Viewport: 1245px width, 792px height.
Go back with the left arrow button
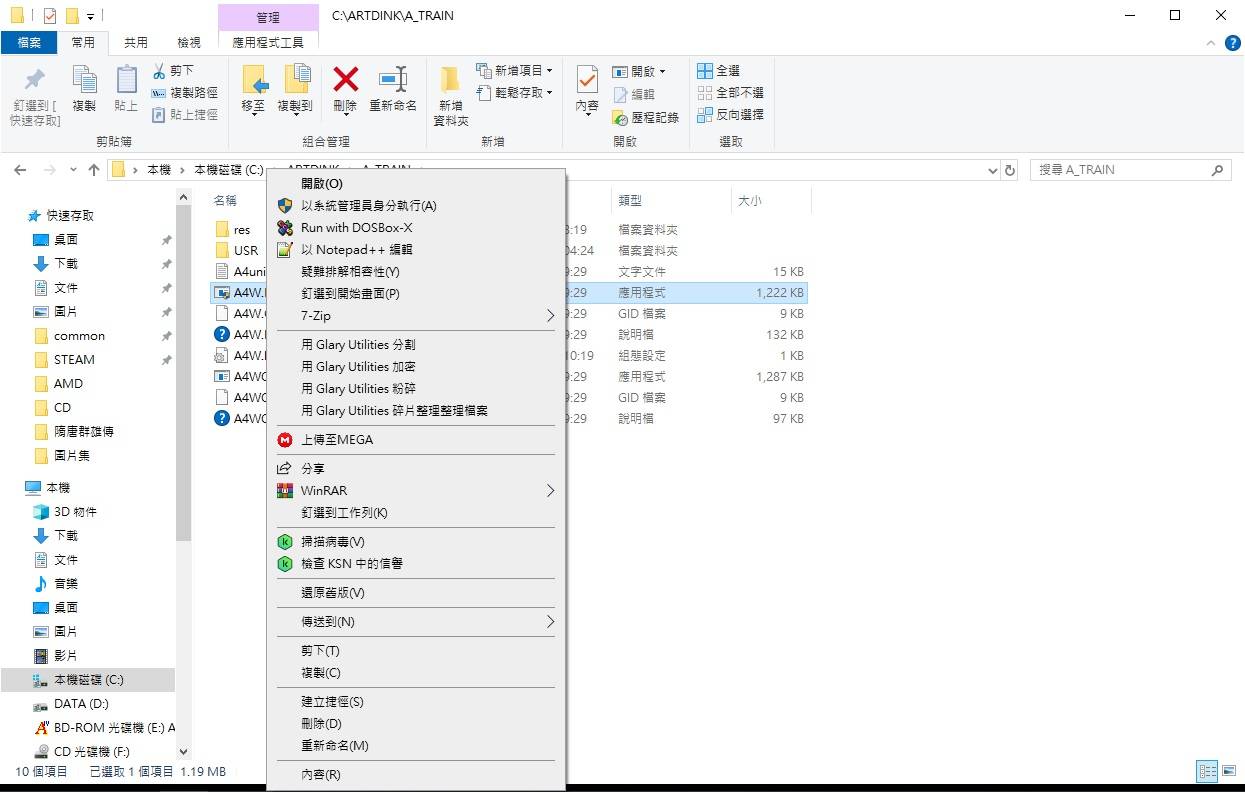pos(20,170)
